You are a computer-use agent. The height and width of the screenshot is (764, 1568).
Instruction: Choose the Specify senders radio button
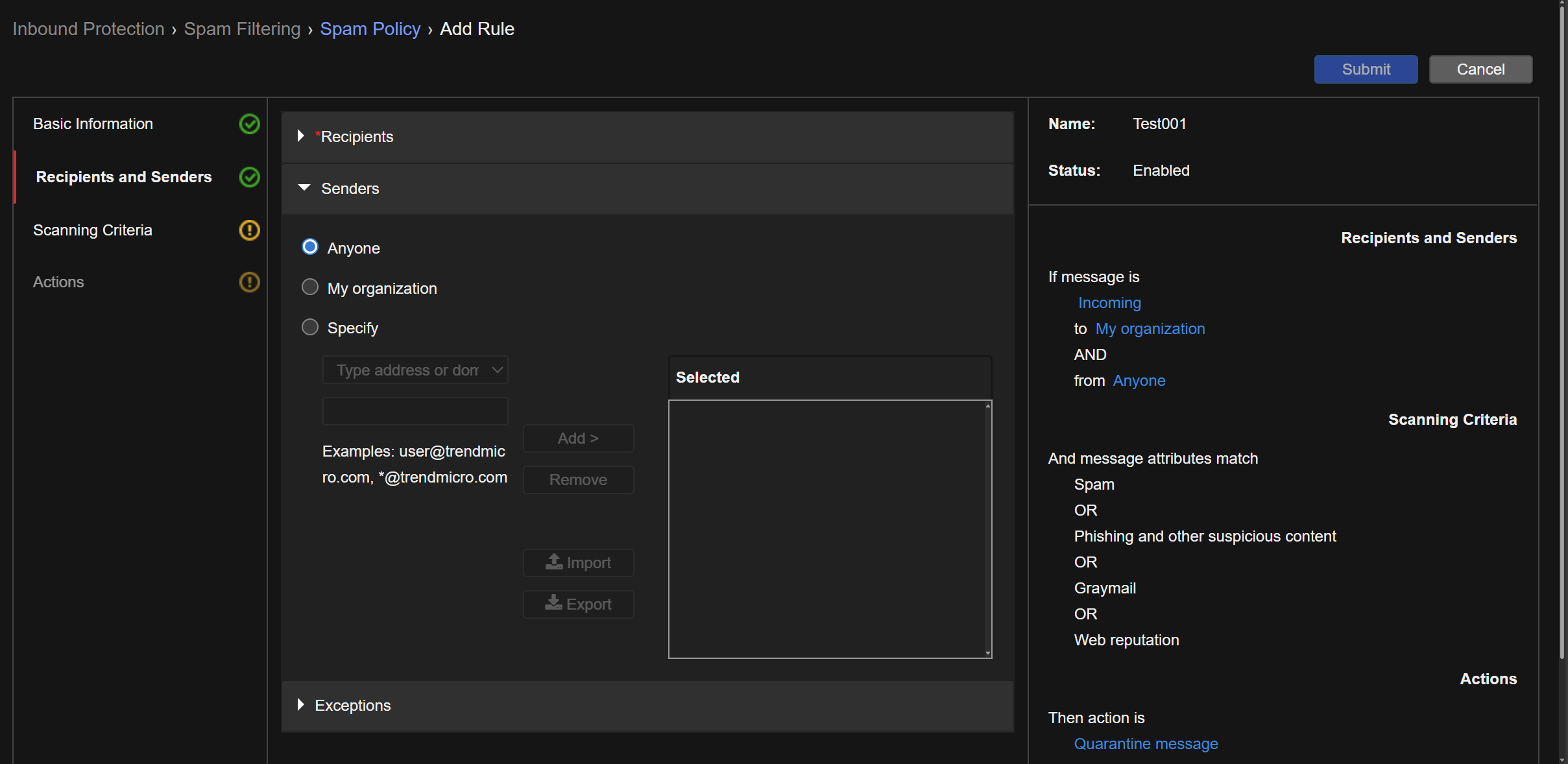[x=310, y=327]
